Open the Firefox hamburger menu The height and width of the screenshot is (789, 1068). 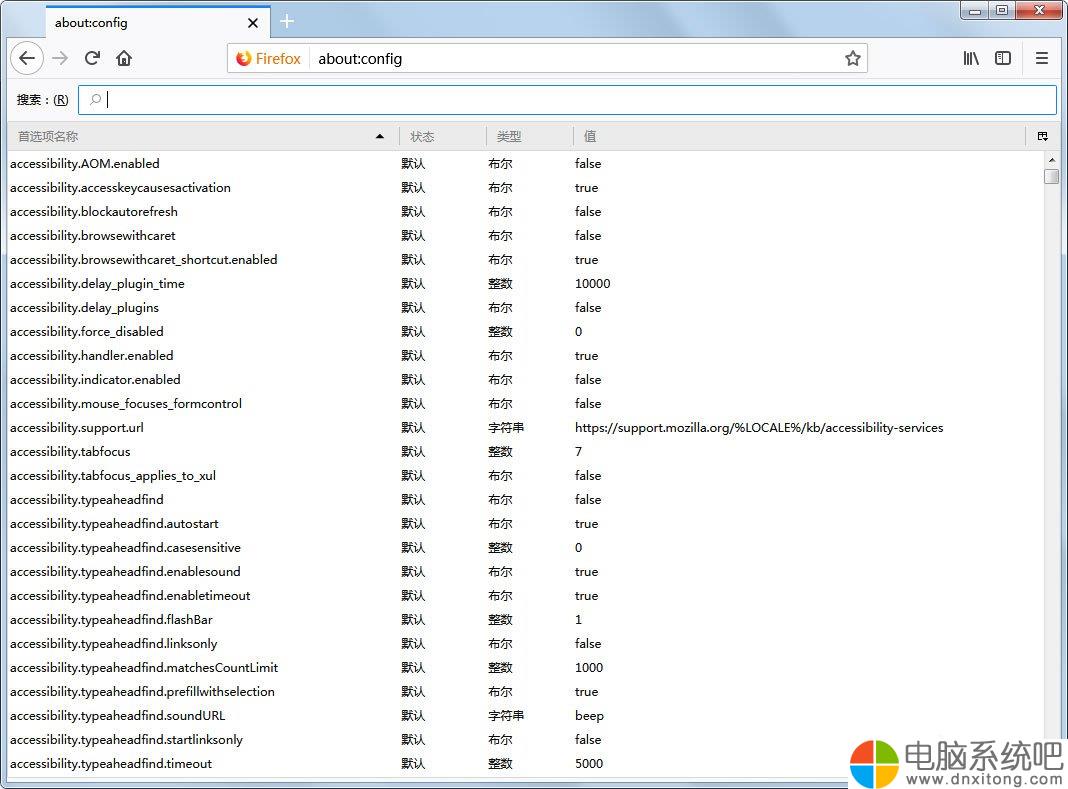tap(1041, 59)
